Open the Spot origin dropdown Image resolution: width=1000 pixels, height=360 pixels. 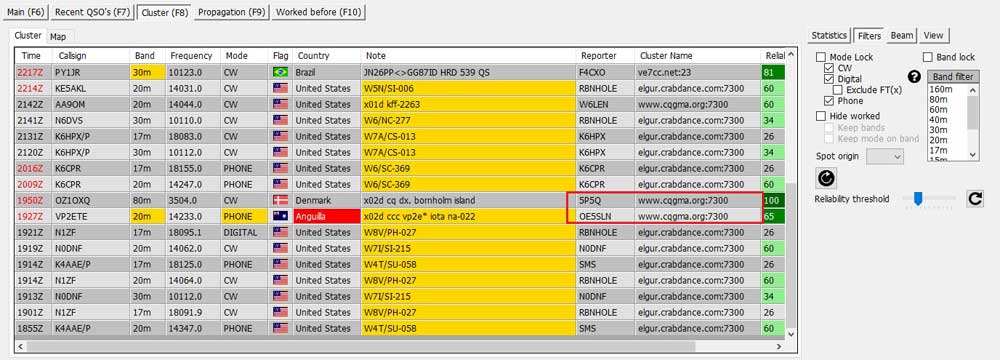(885, 156)
